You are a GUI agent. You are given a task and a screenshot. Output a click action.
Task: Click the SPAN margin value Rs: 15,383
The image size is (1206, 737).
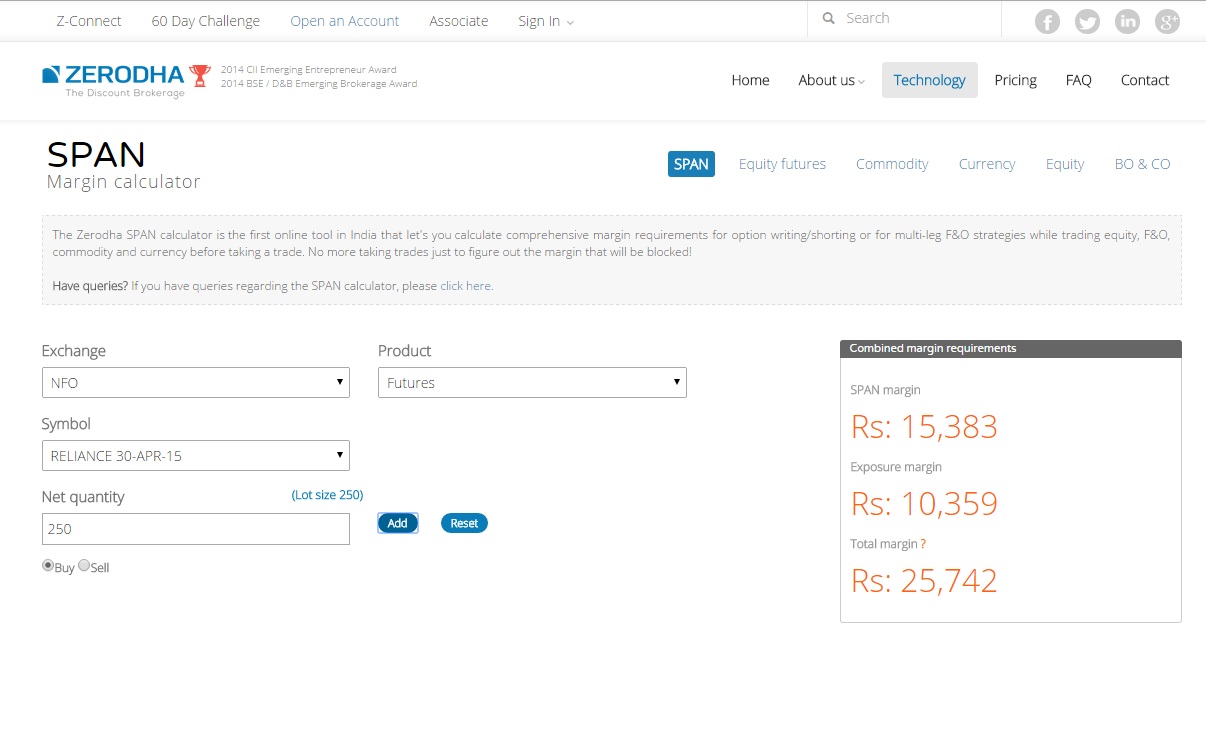[924, 427]
